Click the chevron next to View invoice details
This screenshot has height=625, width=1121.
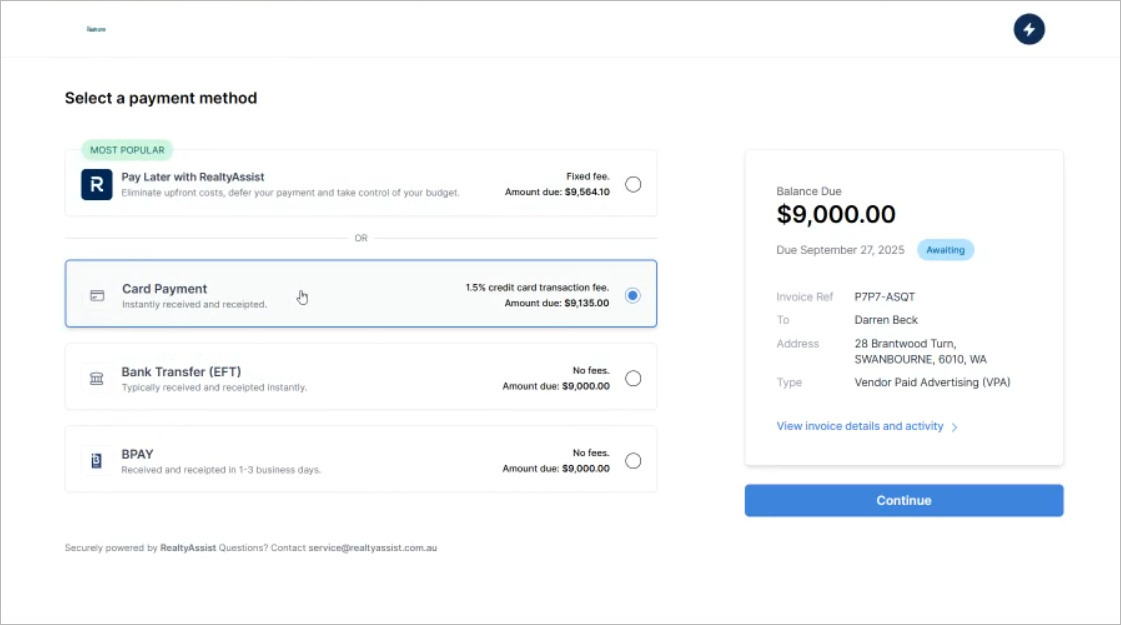[x=954, y=427]
